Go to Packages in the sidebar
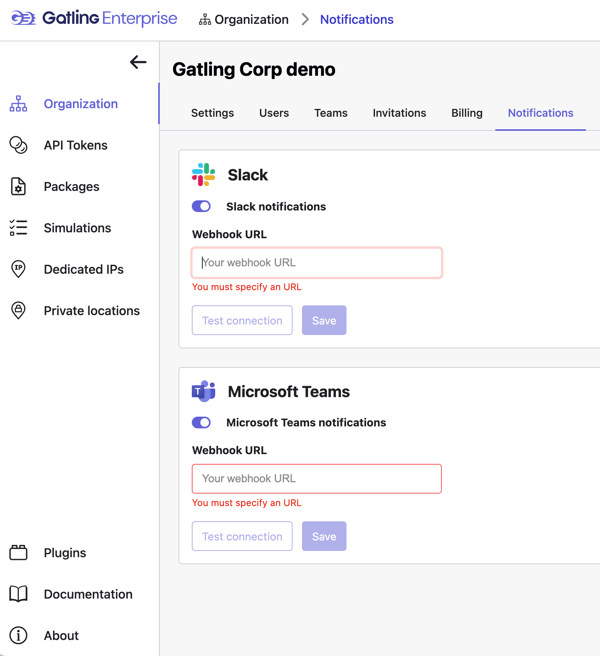The width and height of the screenshot is (600, 656). click(72, 187)
